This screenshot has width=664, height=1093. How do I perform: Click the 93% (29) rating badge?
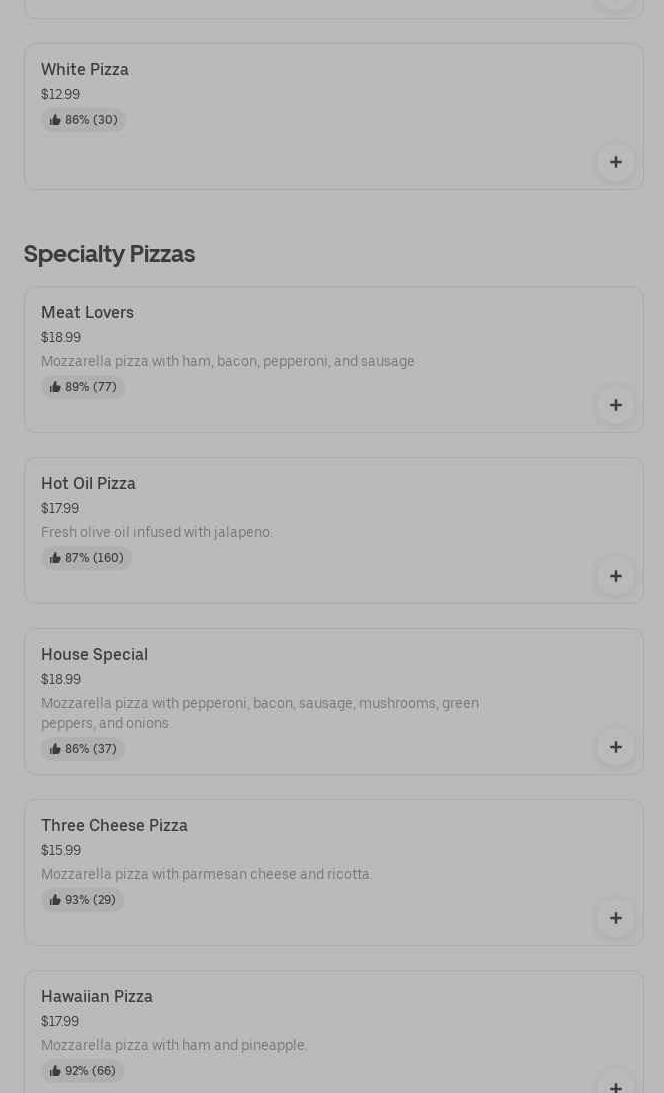83,900
